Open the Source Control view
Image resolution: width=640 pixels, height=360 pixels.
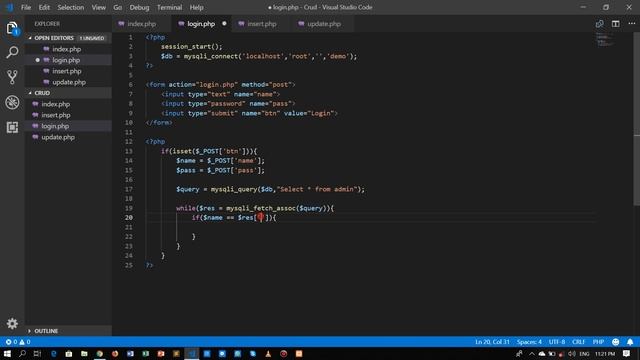(12, 77)
